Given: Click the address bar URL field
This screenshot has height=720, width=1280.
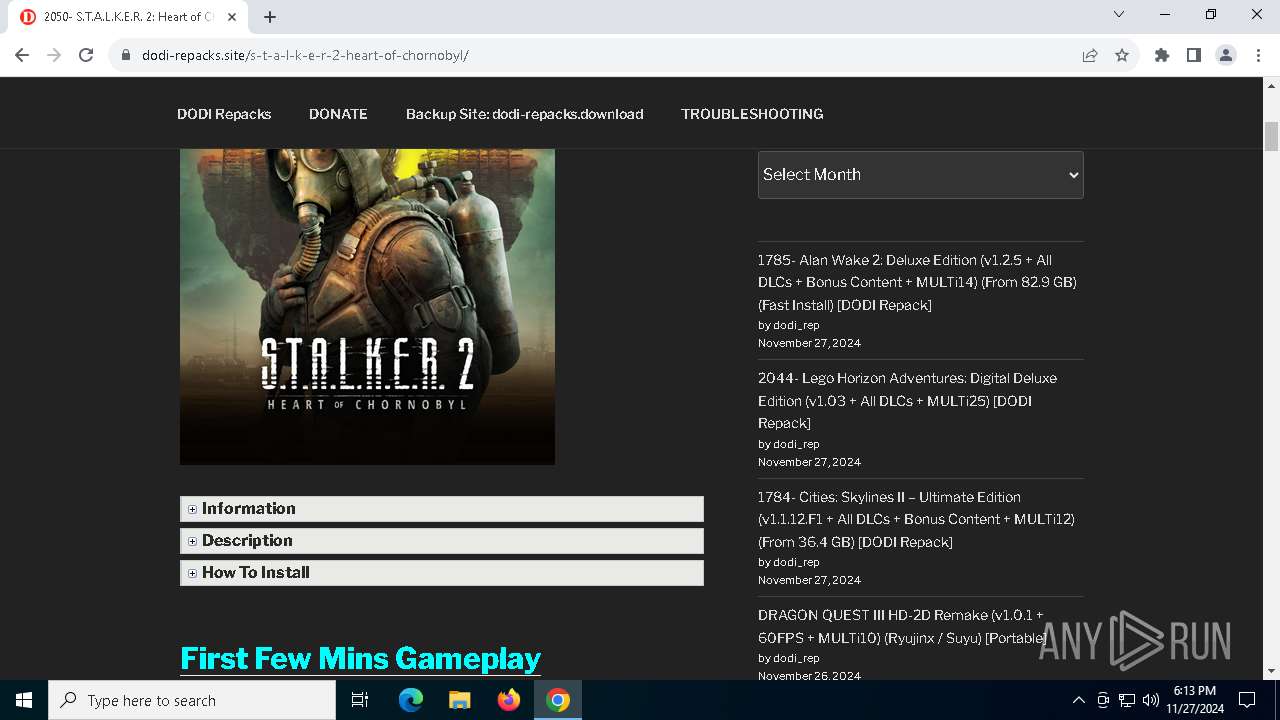Looking at the screenshot, I should pos(600,55).
